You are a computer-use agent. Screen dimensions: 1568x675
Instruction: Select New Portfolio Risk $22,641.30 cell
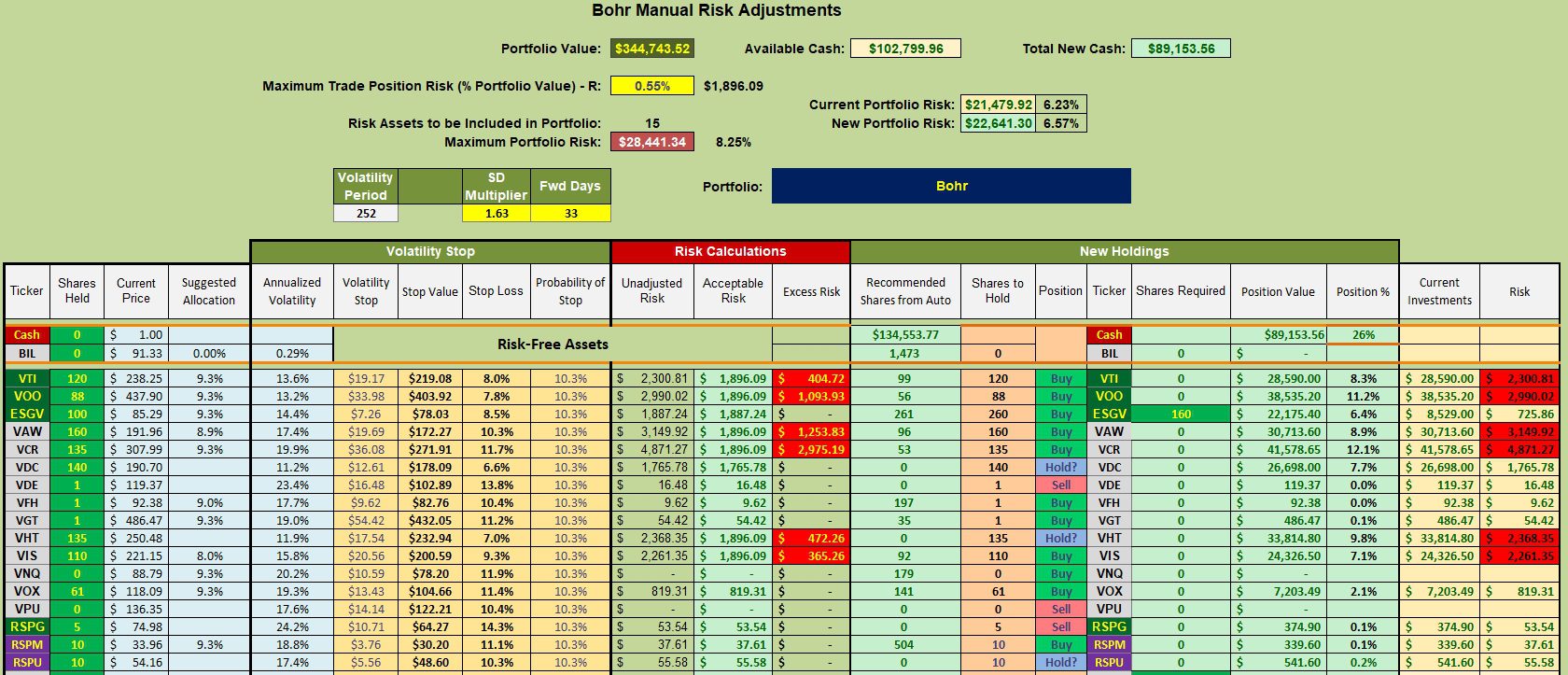998,122
